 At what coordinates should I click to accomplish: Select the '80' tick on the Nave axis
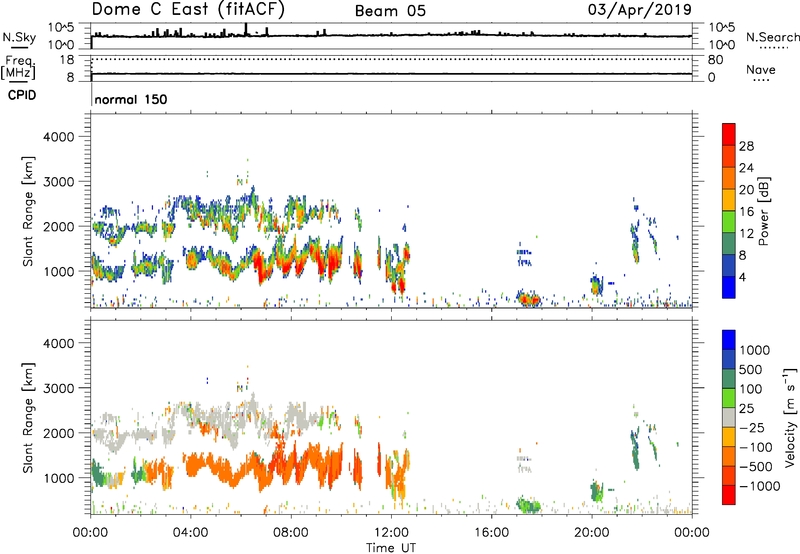[x=715, y=60]
